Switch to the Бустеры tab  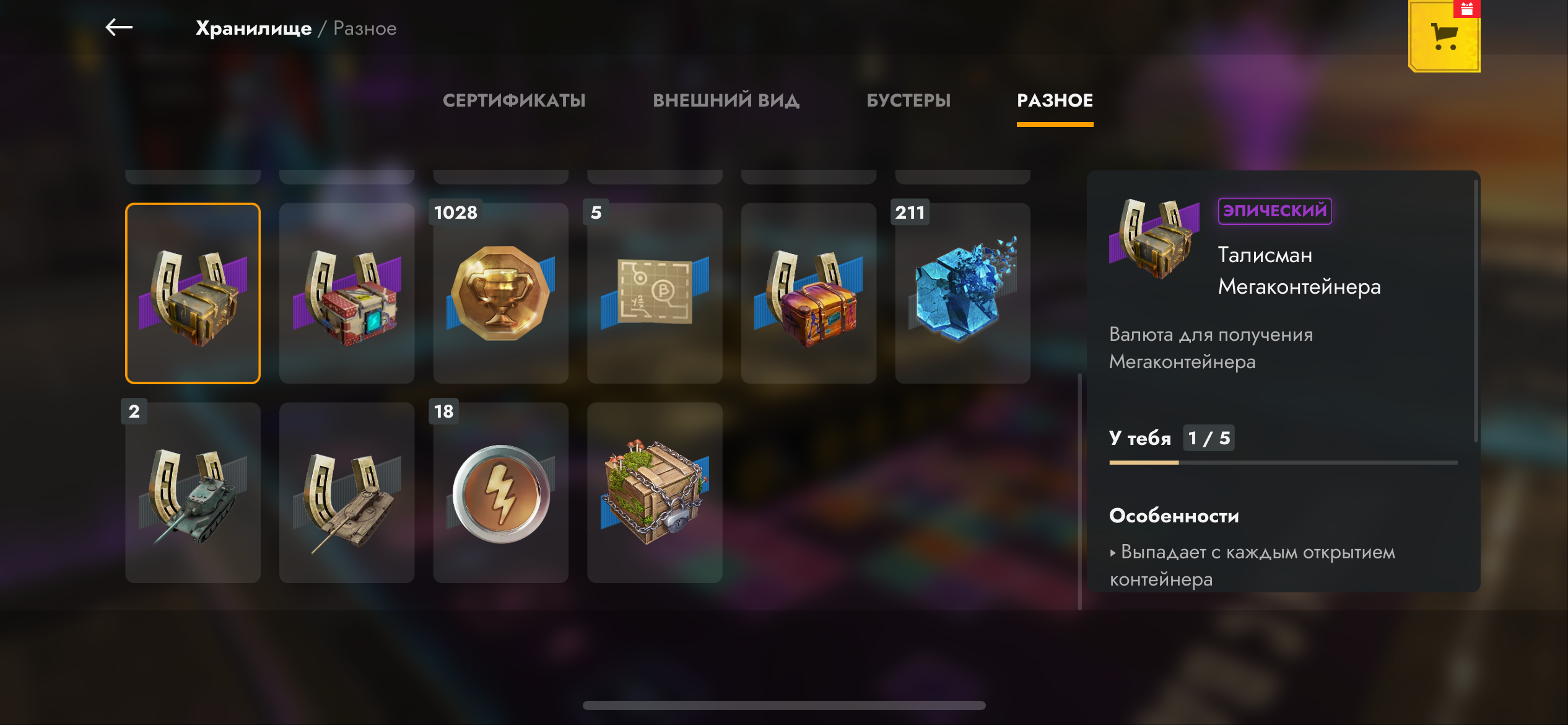908,100
